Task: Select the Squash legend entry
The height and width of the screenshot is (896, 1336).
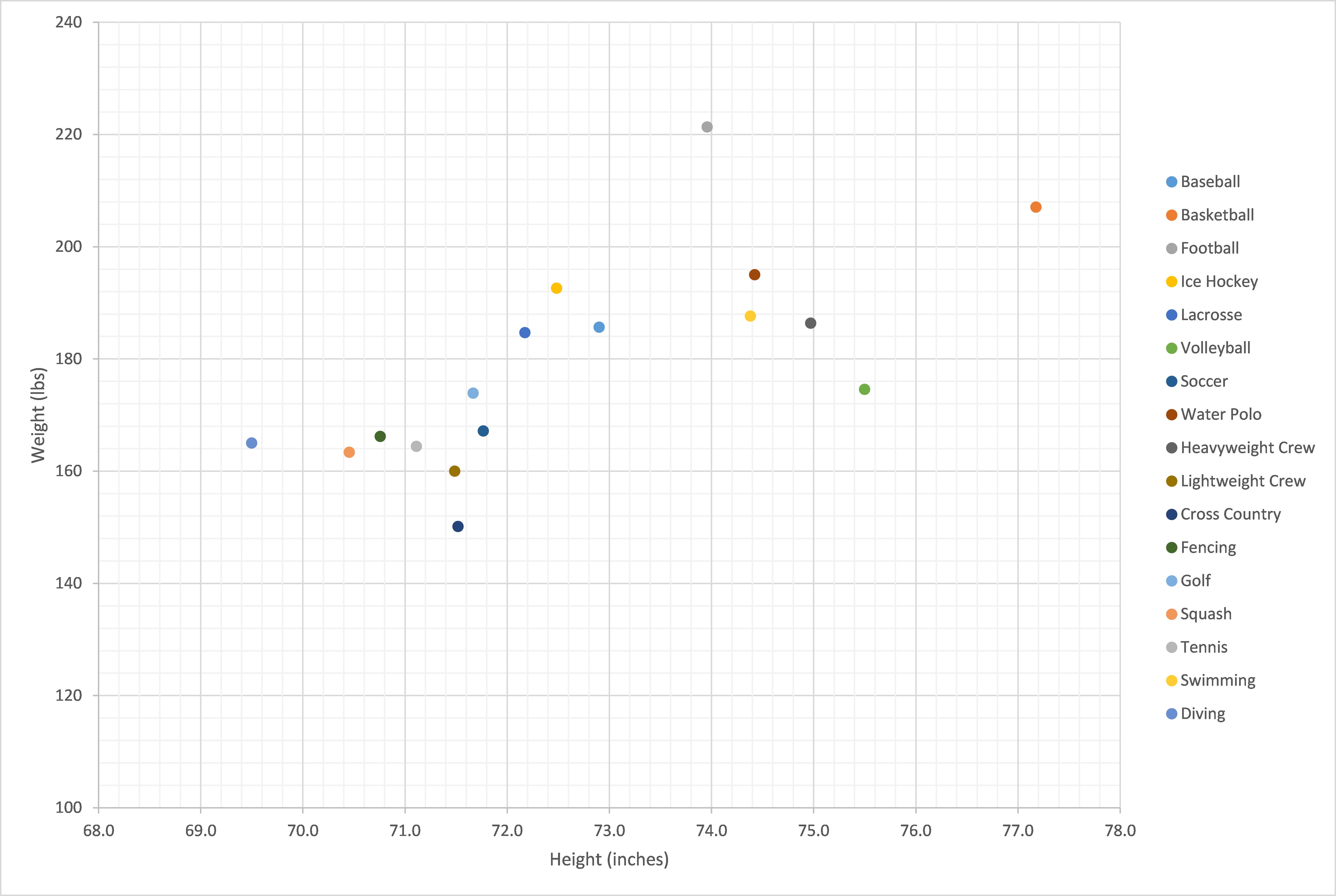Action: (x=1199, y=614)
